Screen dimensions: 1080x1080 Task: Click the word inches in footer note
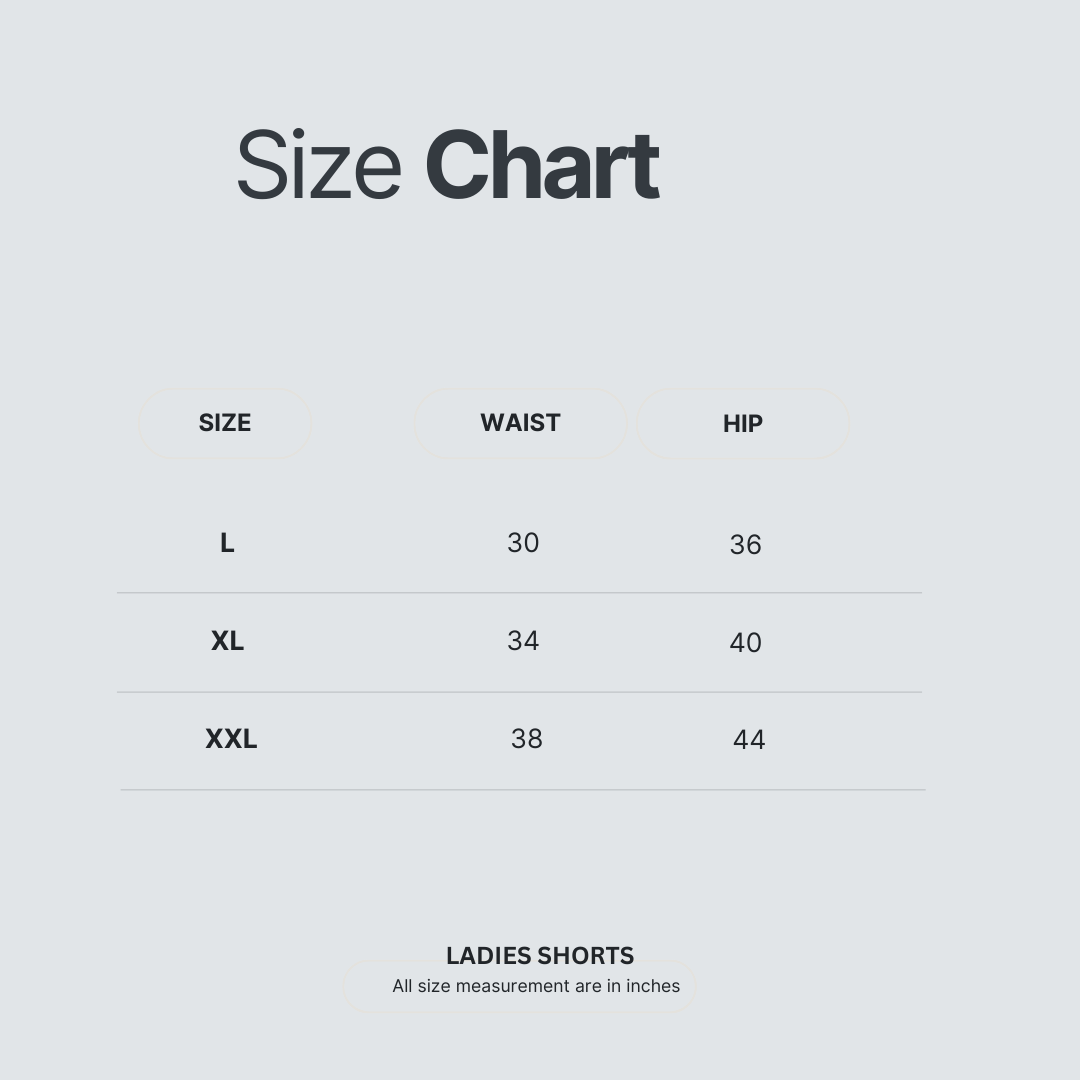point(653,986)
